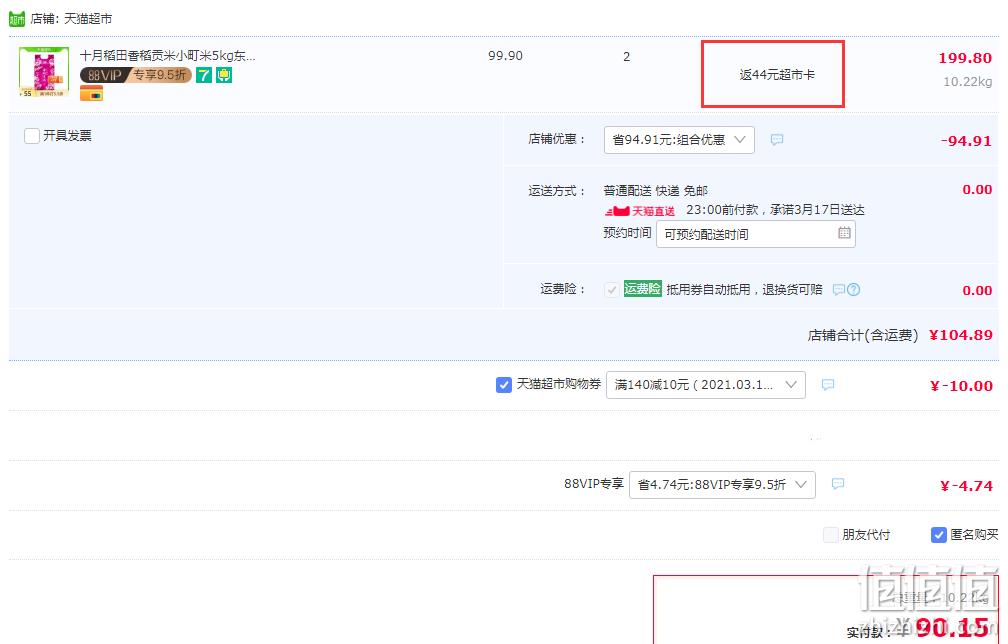Click the green 运费险 label badge
1008x644 pixels.
(642, 289)
